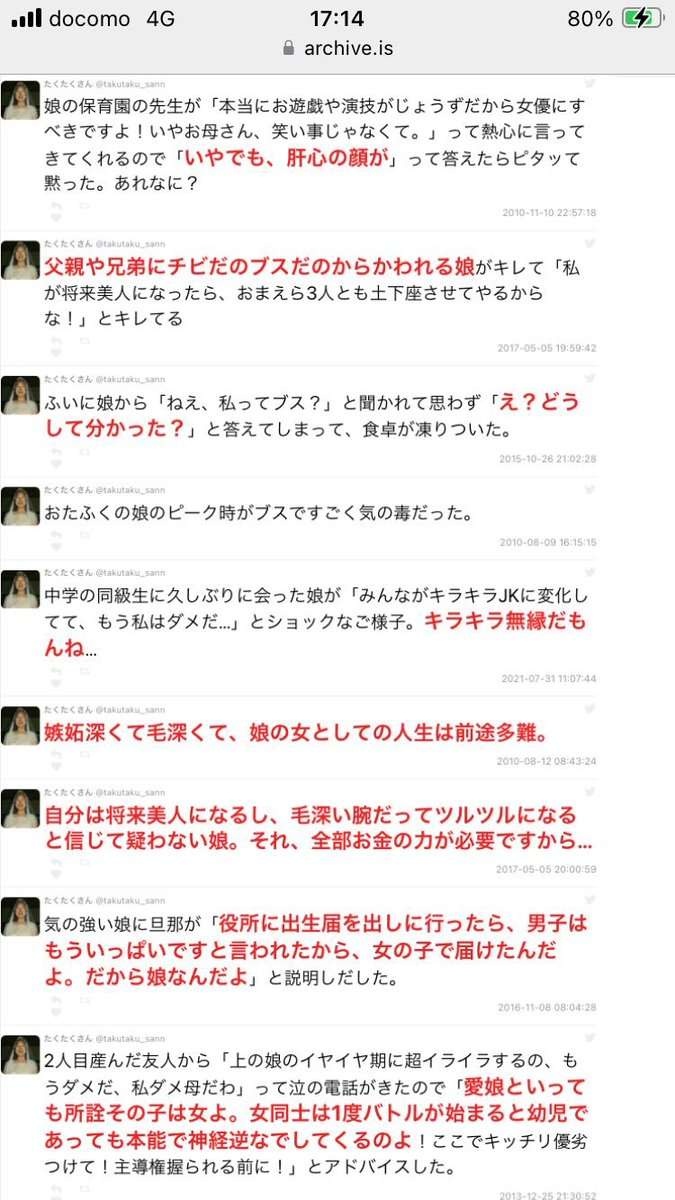
Task: Tap the Twitter bird icon on the first tweet
Action: (590, 86)
